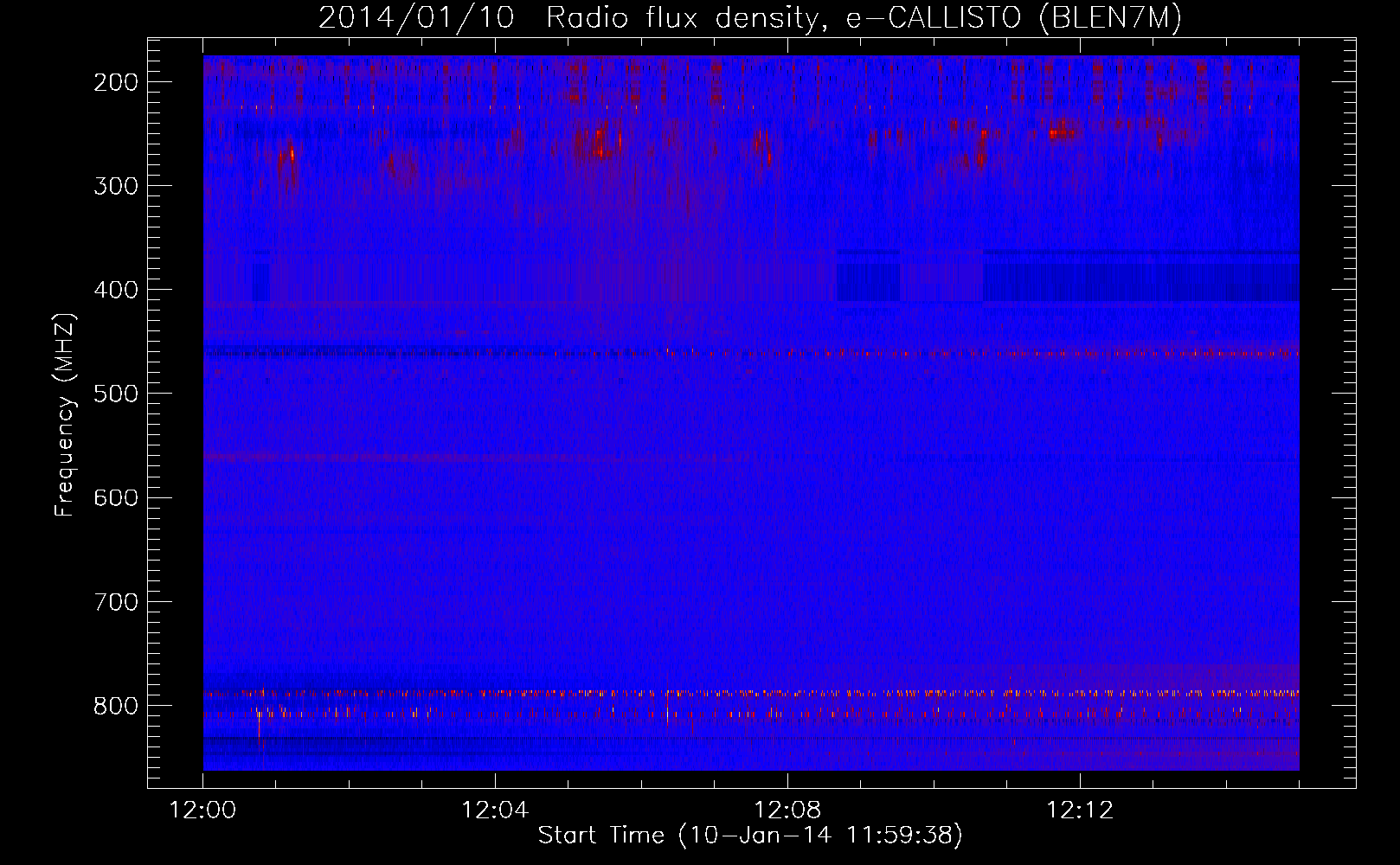
Task: Click the plot title mentioning e-CALLISTO (BLEN7M)
Action: click(750, 18)
